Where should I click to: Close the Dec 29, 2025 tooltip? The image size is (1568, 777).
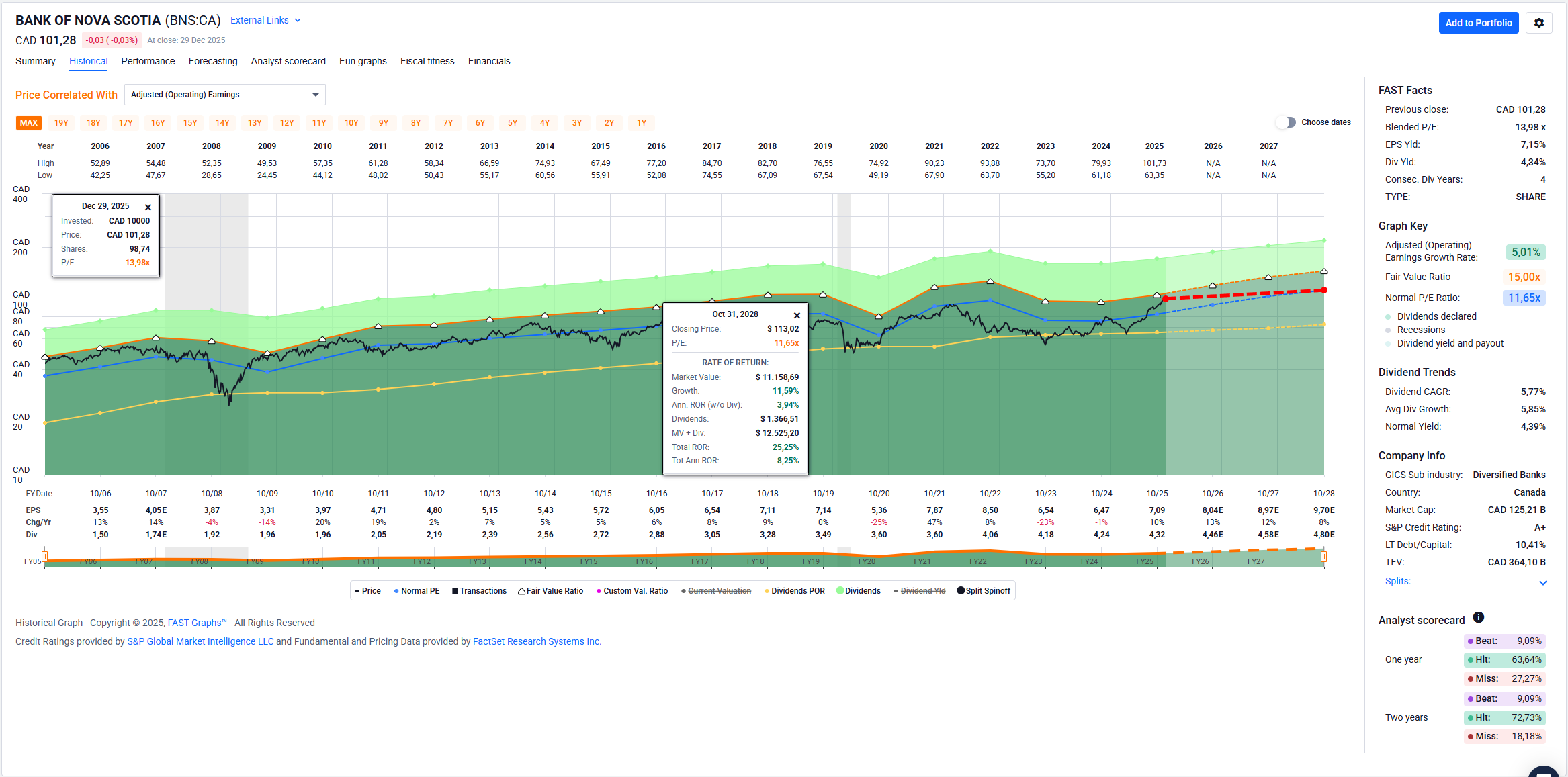click(x=148, y=208)
